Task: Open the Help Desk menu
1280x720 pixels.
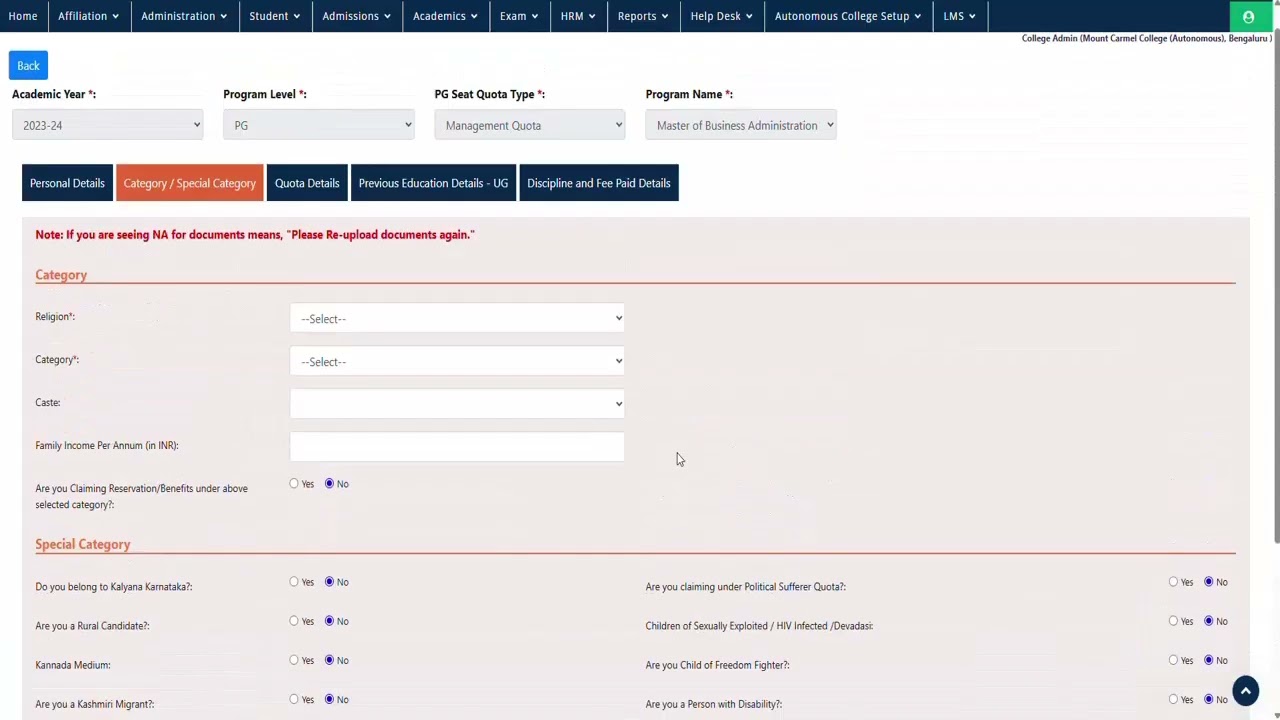Action: pyautogui.click(x=722, y=16)
